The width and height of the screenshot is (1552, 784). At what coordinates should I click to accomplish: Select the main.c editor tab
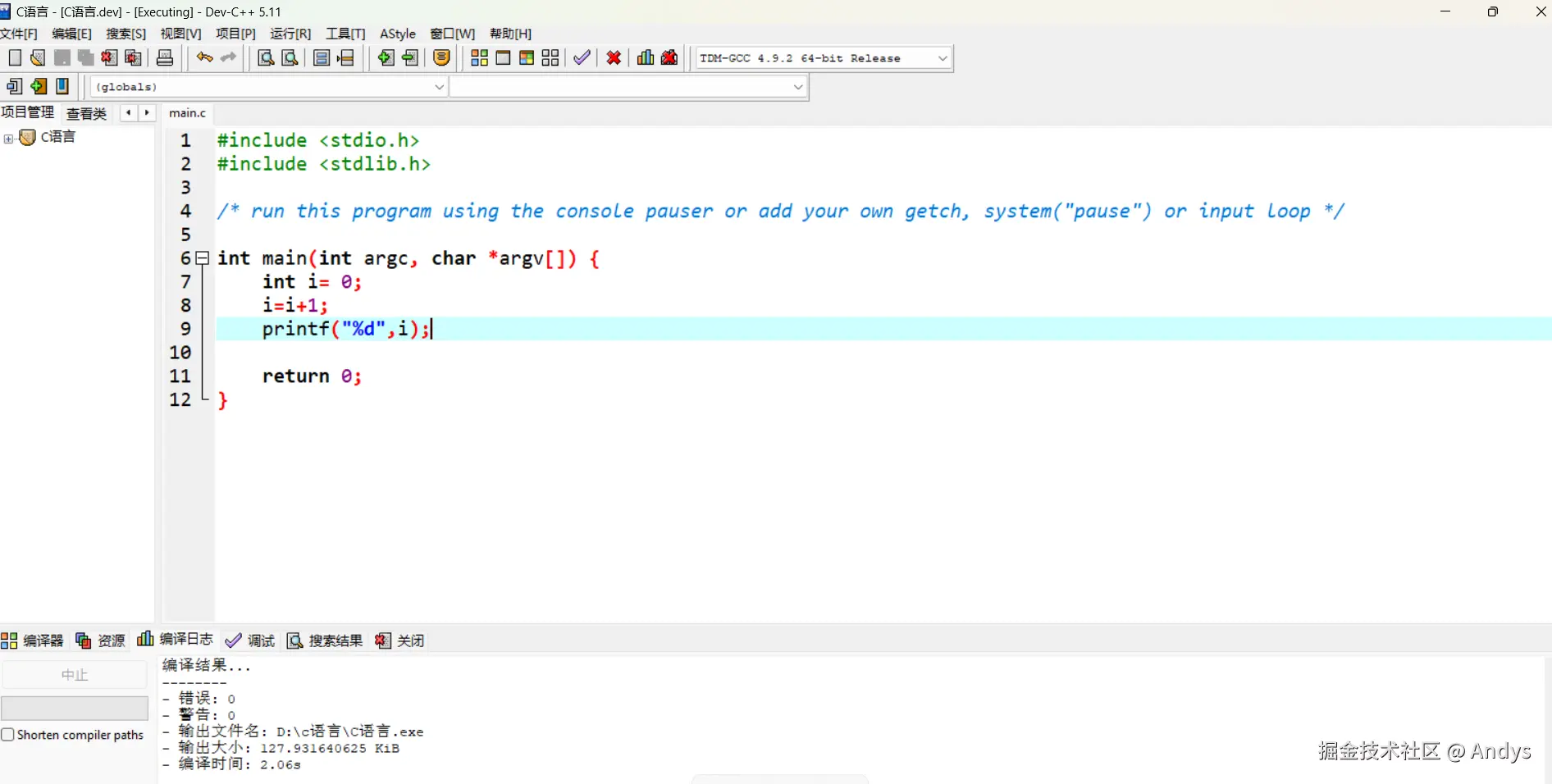click(187, 113)
